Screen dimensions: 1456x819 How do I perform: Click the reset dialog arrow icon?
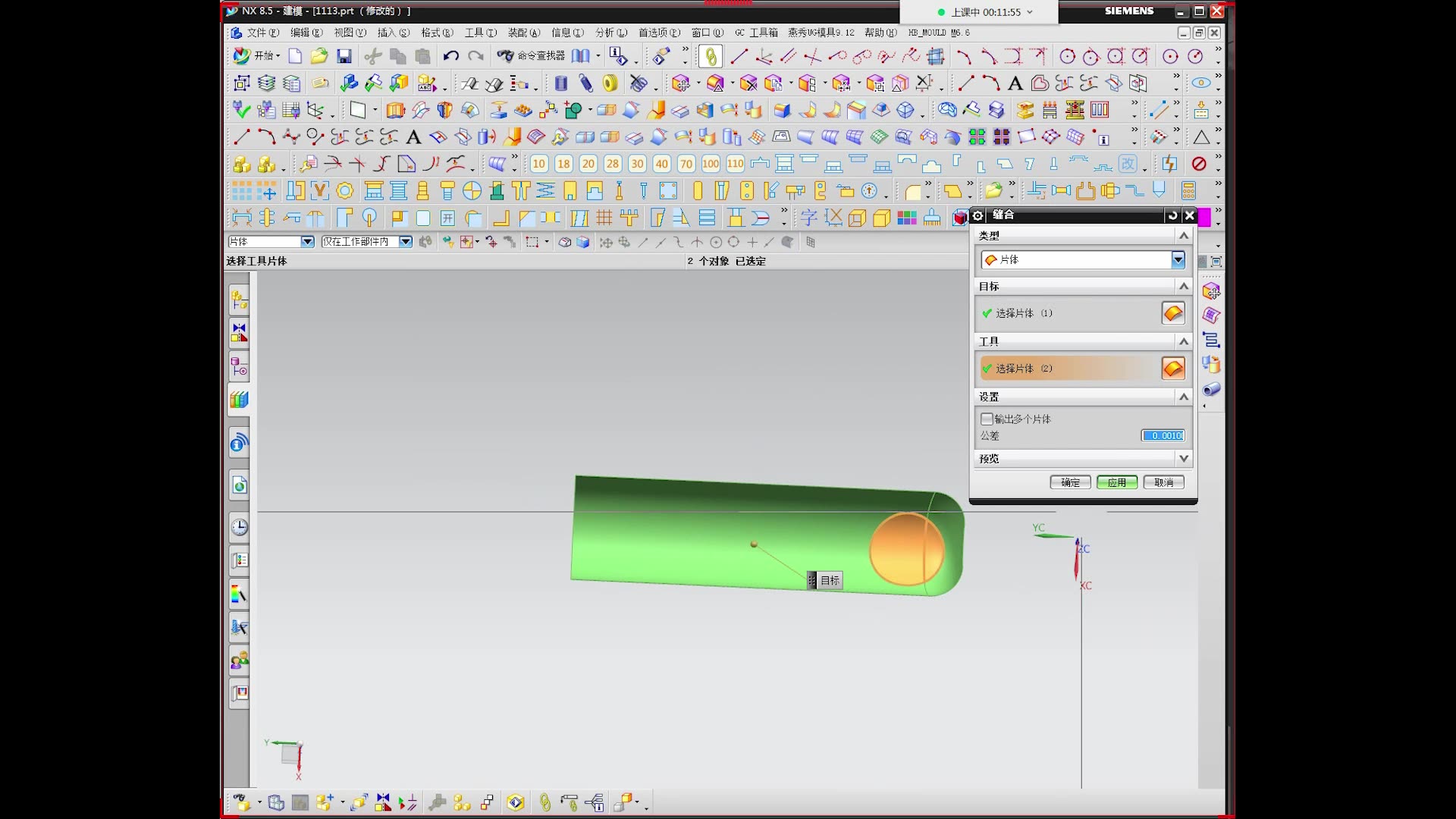pos(1172,215)
